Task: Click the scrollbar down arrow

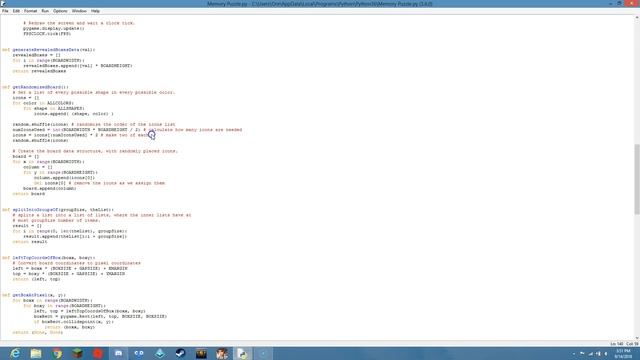Action: point(637,338)
